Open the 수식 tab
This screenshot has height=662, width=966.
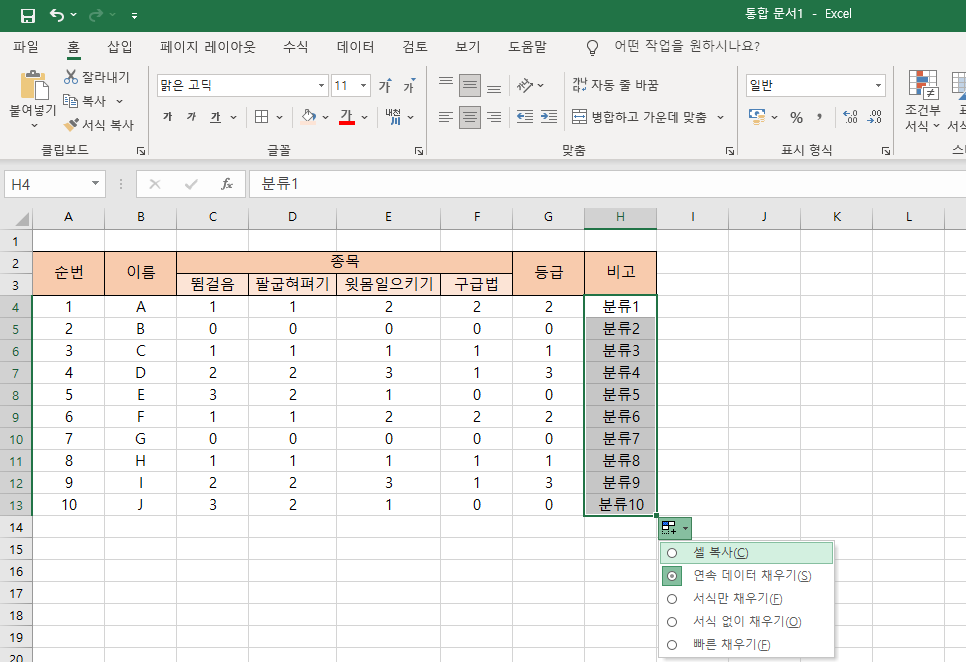click(296, 47)
